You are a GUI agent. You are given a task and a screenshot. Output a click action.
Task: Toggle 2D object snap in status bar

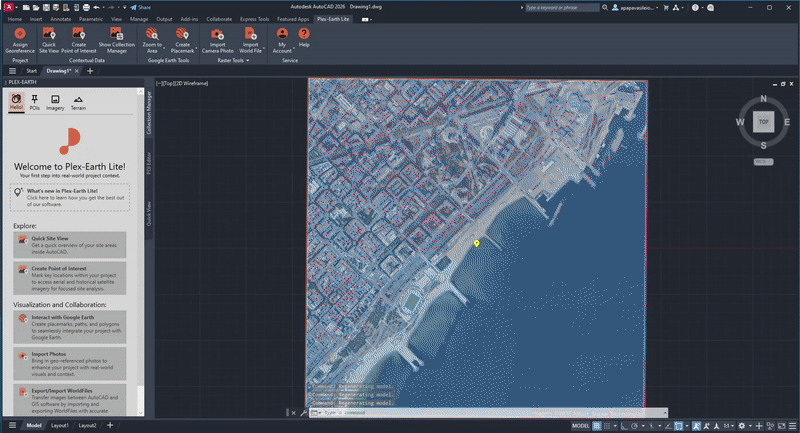point(679,426)
